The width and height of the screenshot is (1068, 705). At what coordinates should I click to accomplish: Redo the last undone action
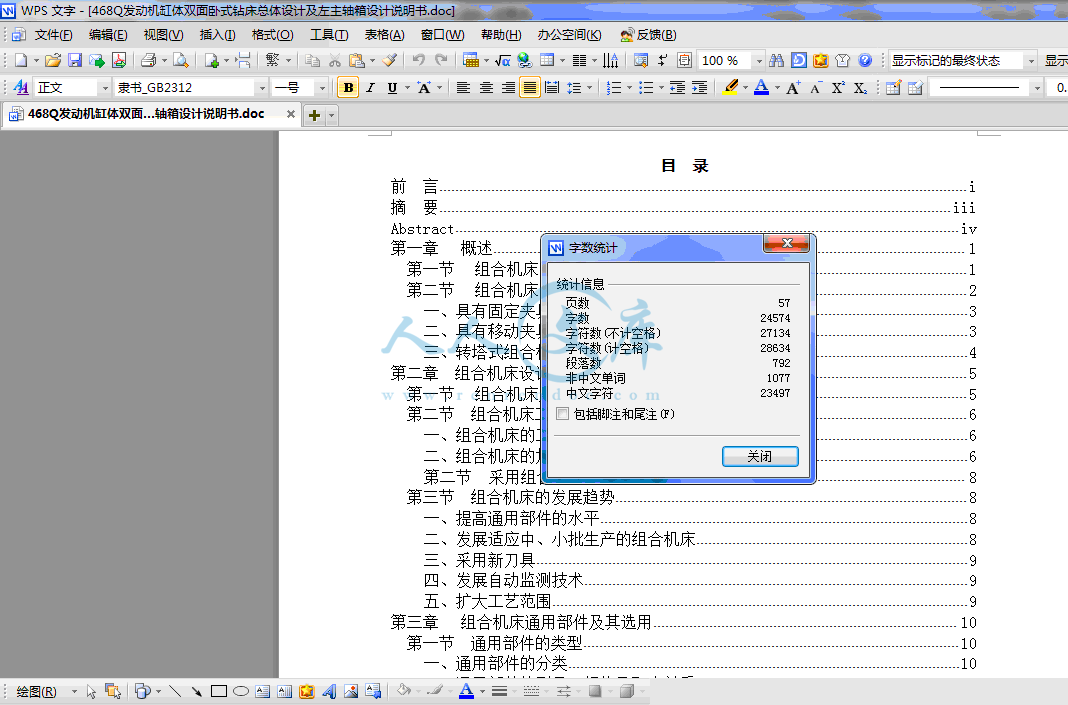point(441,61)
